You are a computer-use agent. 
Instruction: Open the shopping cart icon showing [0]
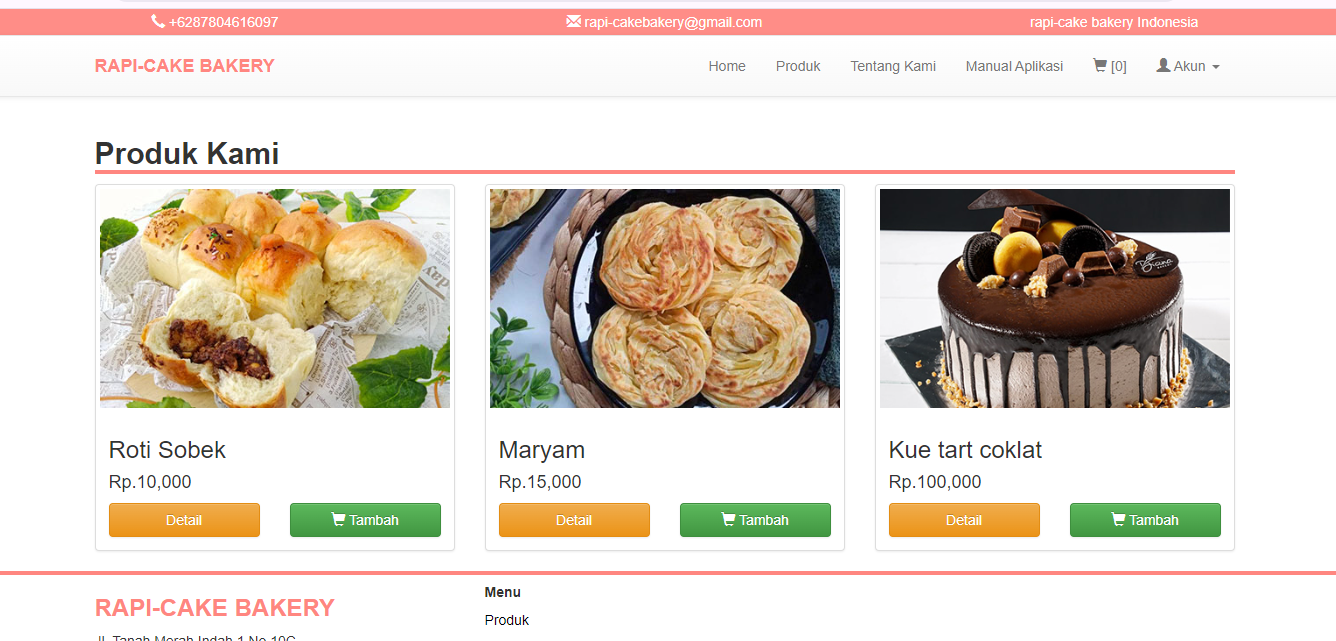pyautogui.click(x=1100, y=66)
